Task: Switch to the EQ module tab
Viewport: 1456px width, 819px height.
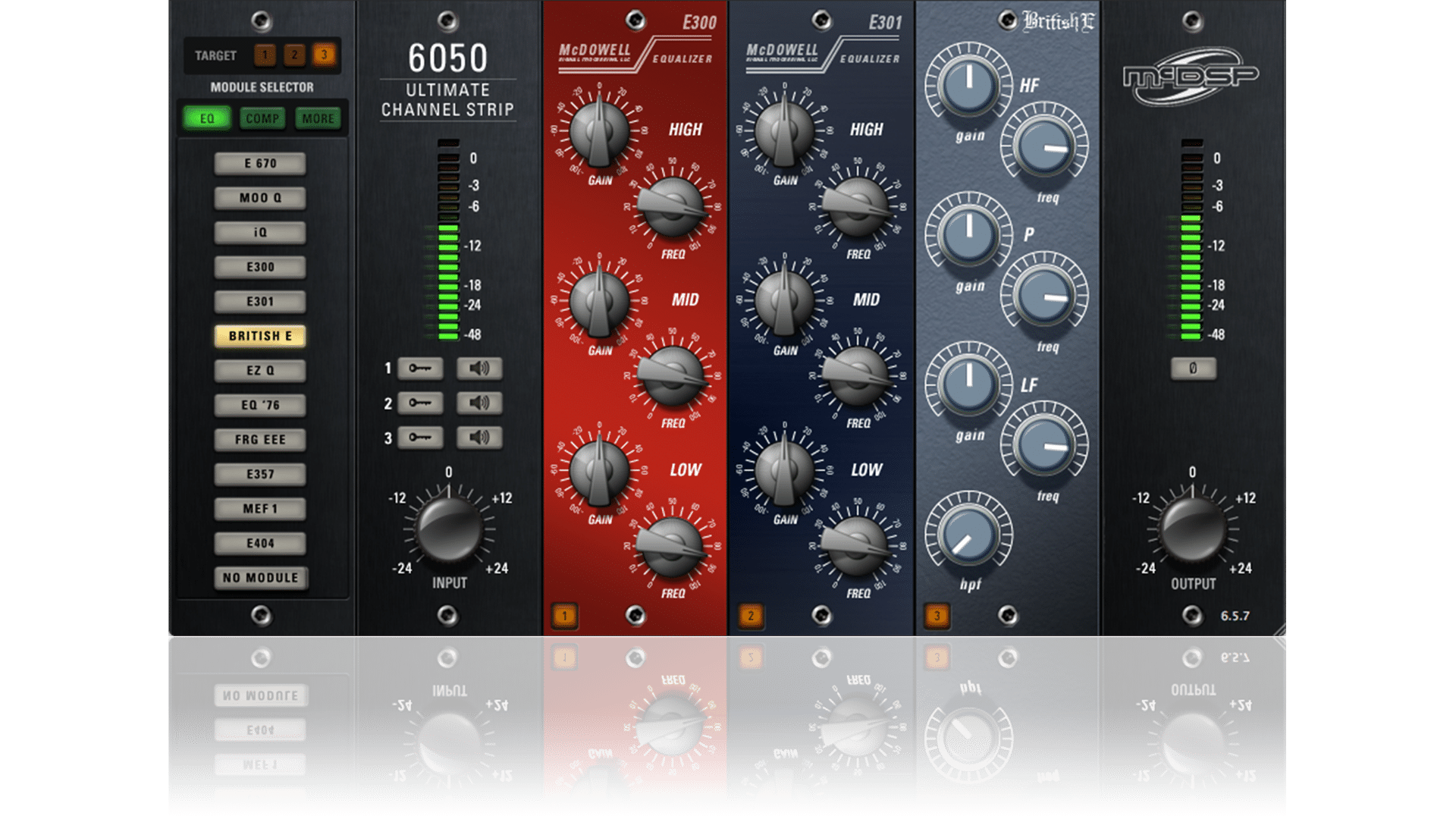Action: pyautogui.click(x=207, y=118)
